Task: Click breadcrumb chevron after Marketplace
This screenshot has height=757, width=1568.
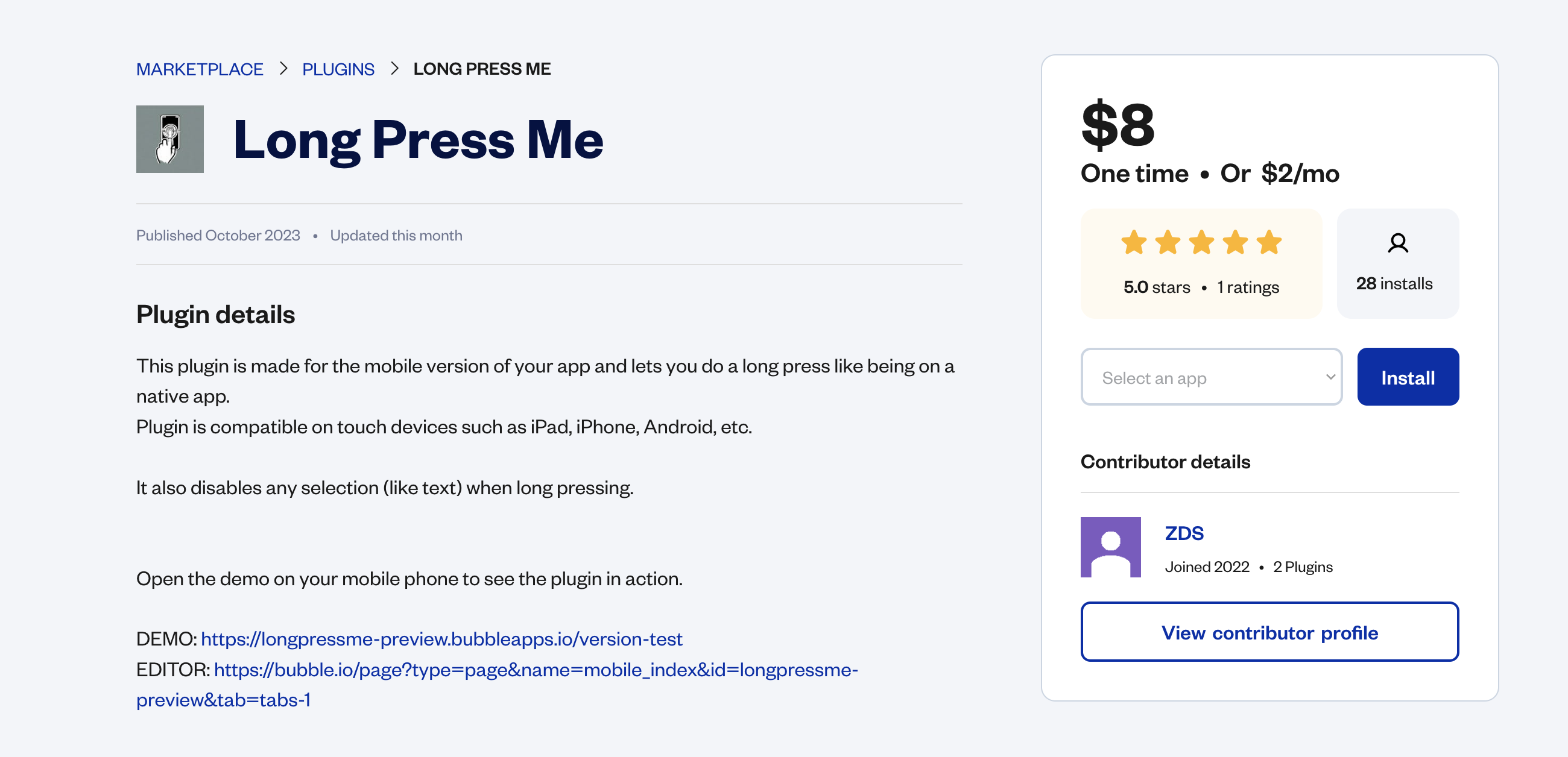Action: (x=283, y=69)
